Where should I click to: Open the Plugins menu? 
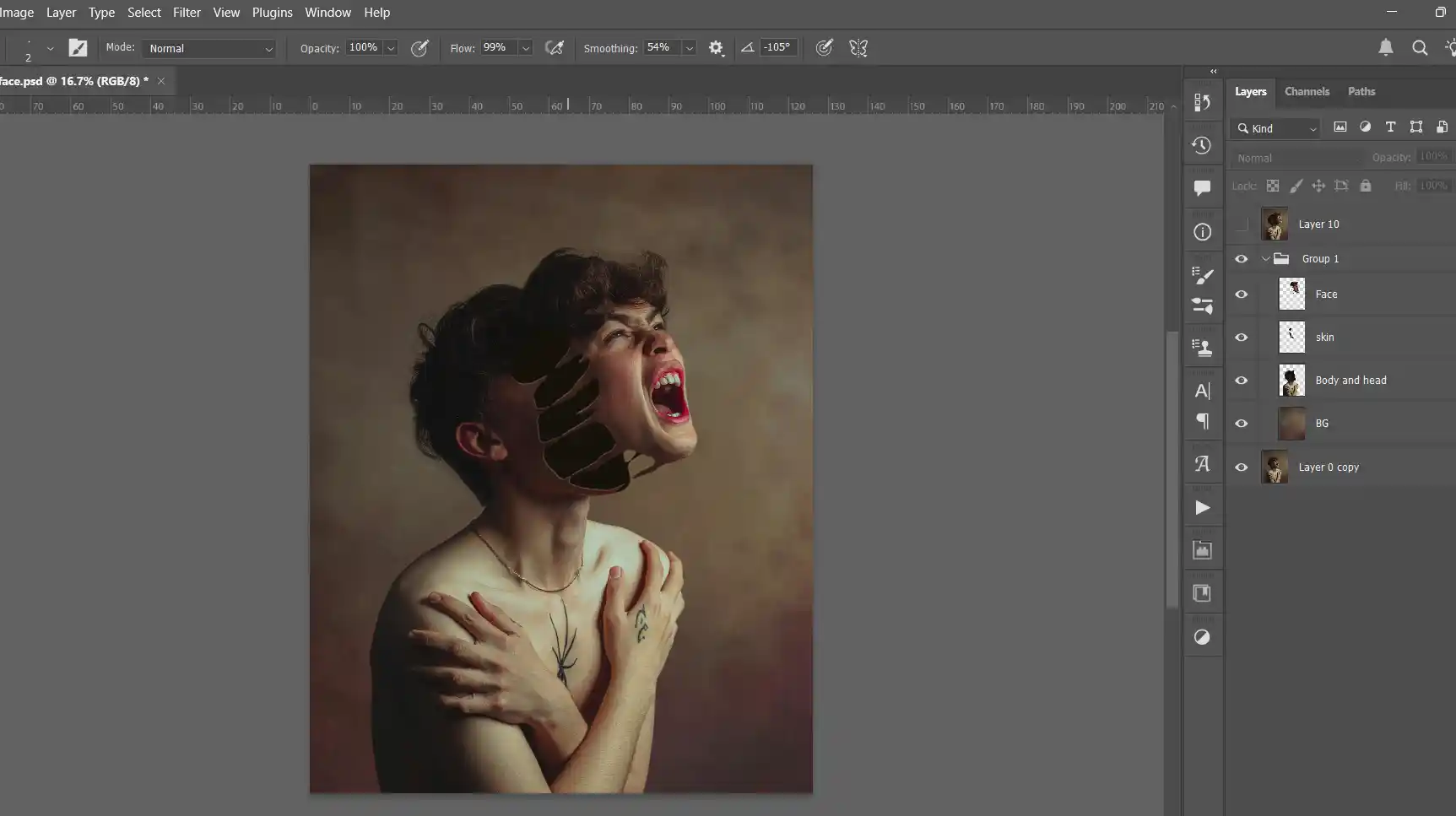[272, 13]
